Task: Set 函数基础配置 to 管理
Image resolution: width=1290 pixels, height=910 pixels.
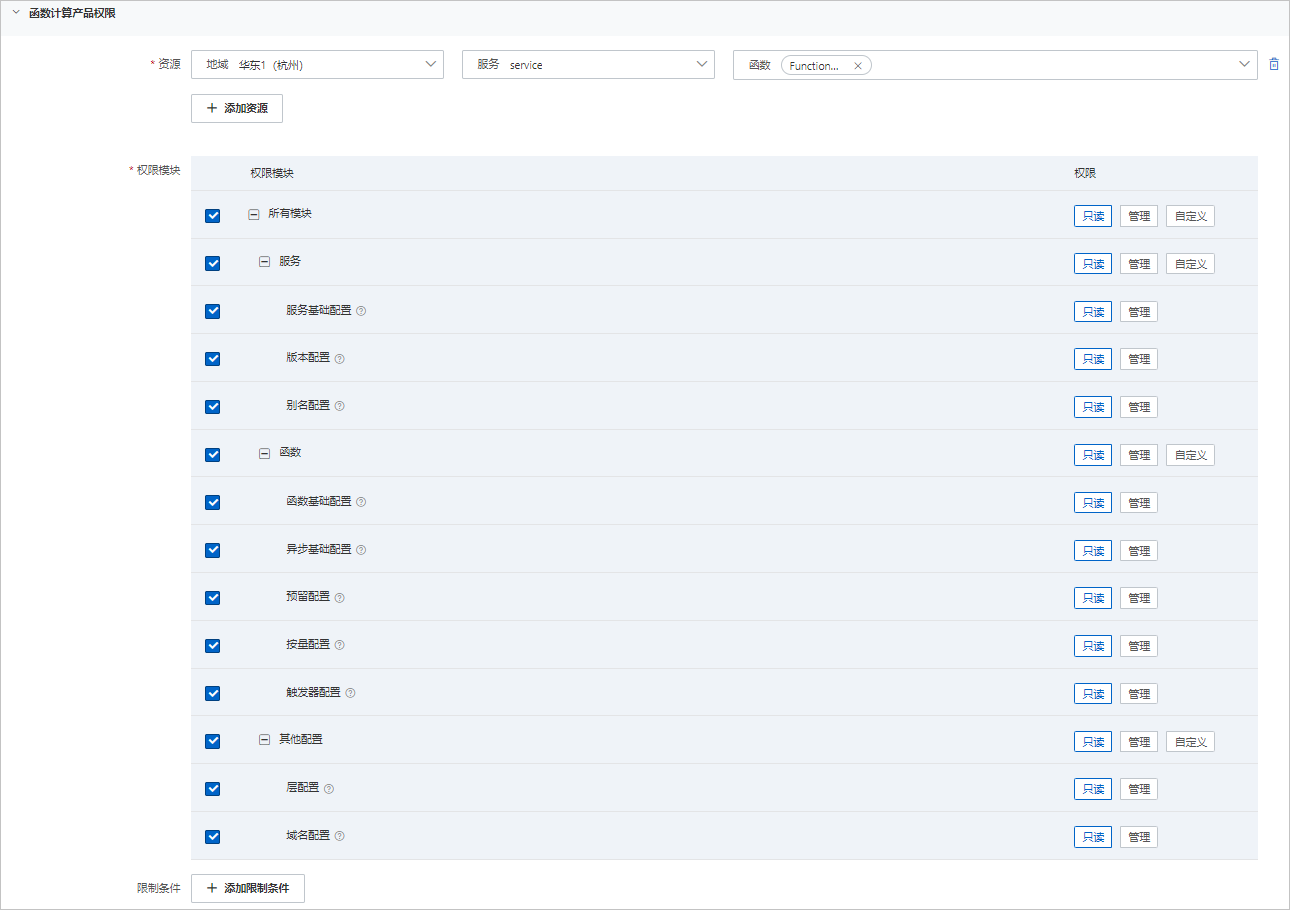Action: (1139, 503)
